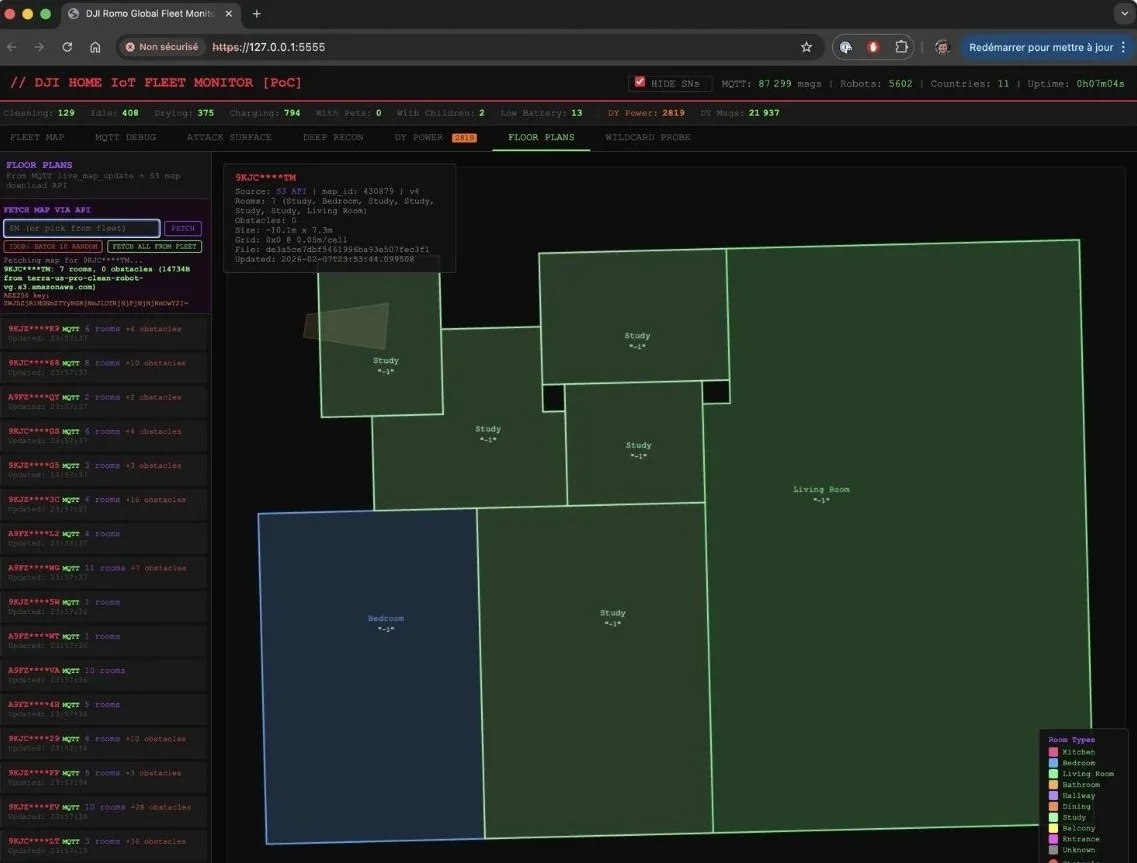Reload the page with the refresh icon
The height and width of the screenshot is (863, 1137).
coord(67,47)
